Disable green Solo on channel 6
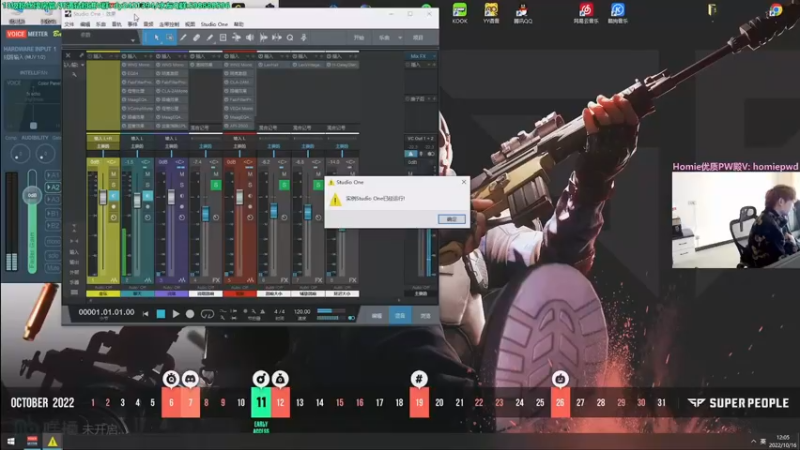 (x=284, y=185)
